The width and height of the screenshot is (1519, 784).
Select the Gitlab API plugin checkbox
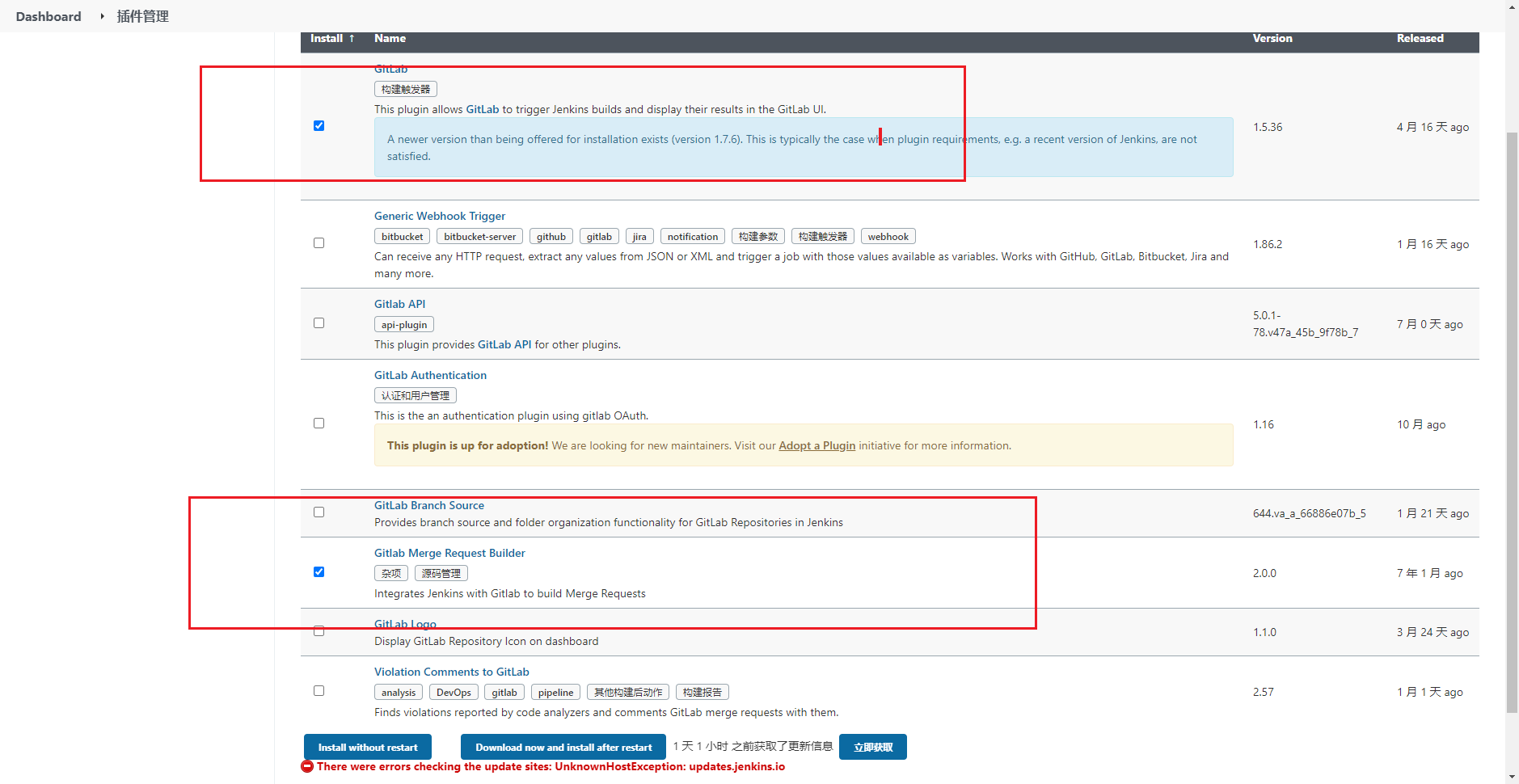click(x=319, y=322)
